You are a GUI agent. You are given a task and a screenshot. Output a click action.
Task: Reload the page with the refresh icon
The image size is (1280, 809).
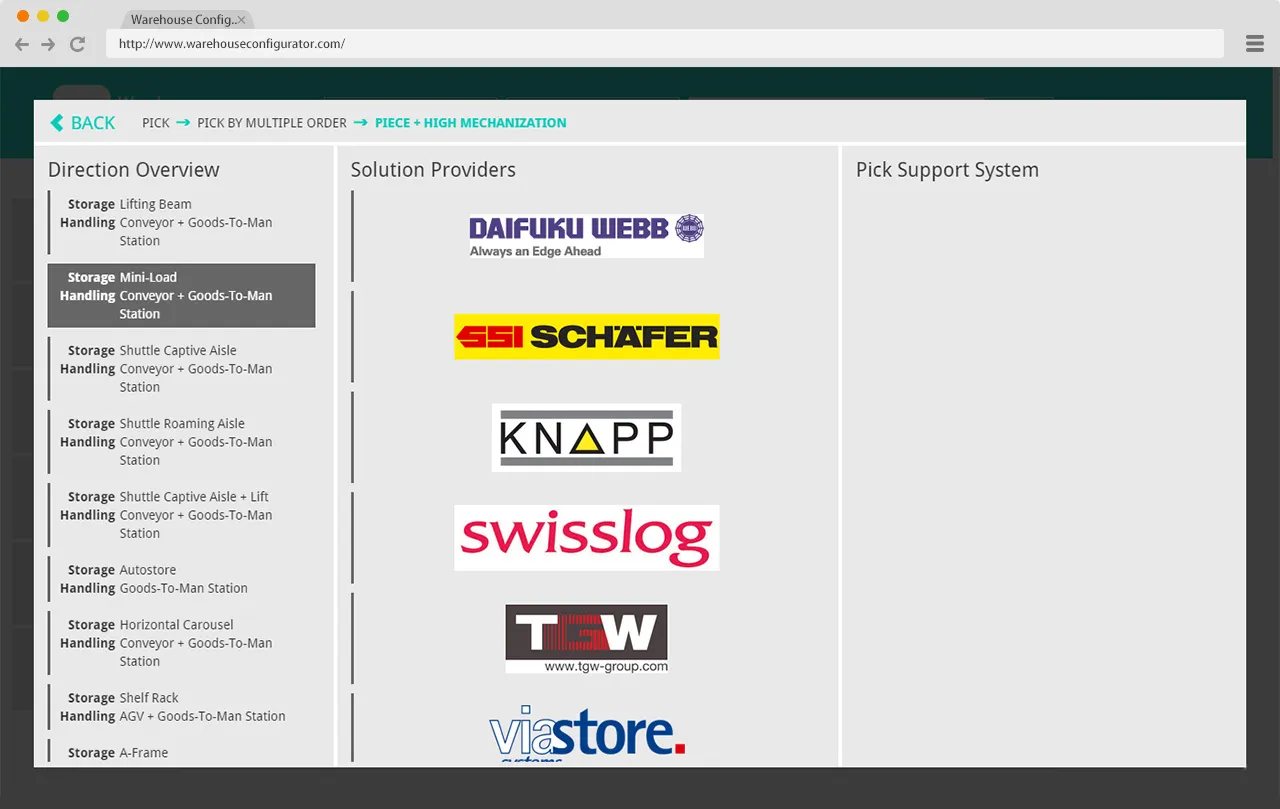77,44
